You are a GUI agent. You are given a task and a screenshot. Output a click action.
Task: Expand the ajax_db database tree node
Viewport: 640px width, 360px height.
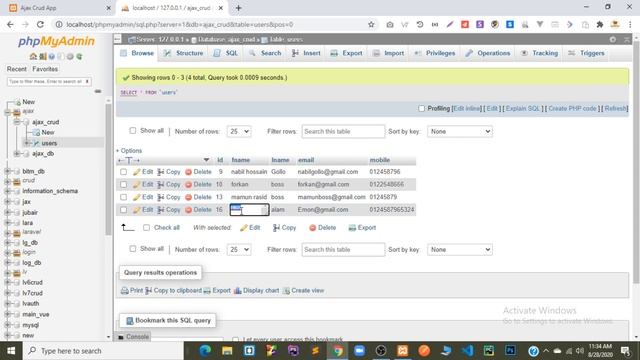16,153
